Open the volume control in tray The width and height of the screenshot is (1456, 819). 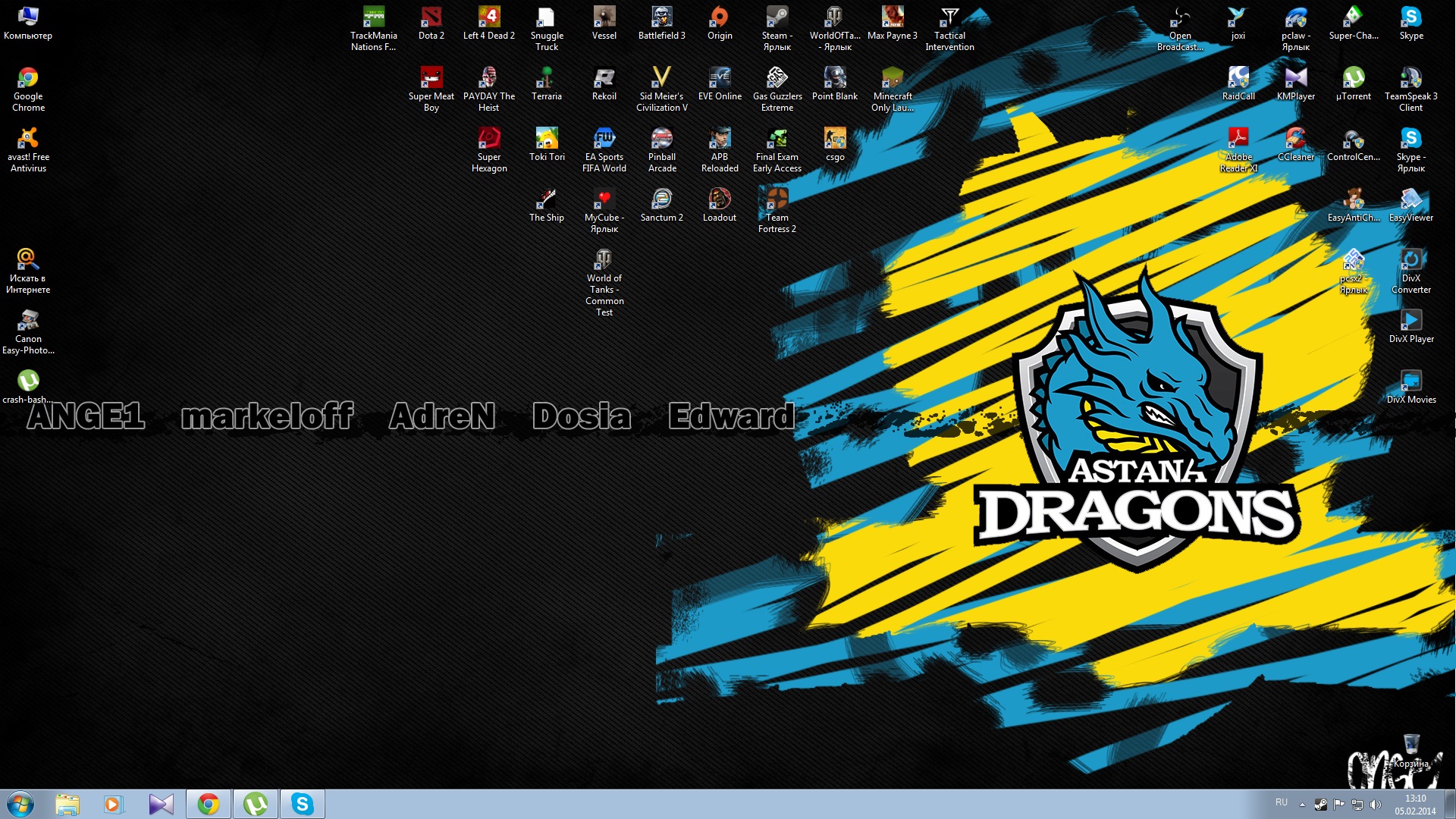(1376, 805)
